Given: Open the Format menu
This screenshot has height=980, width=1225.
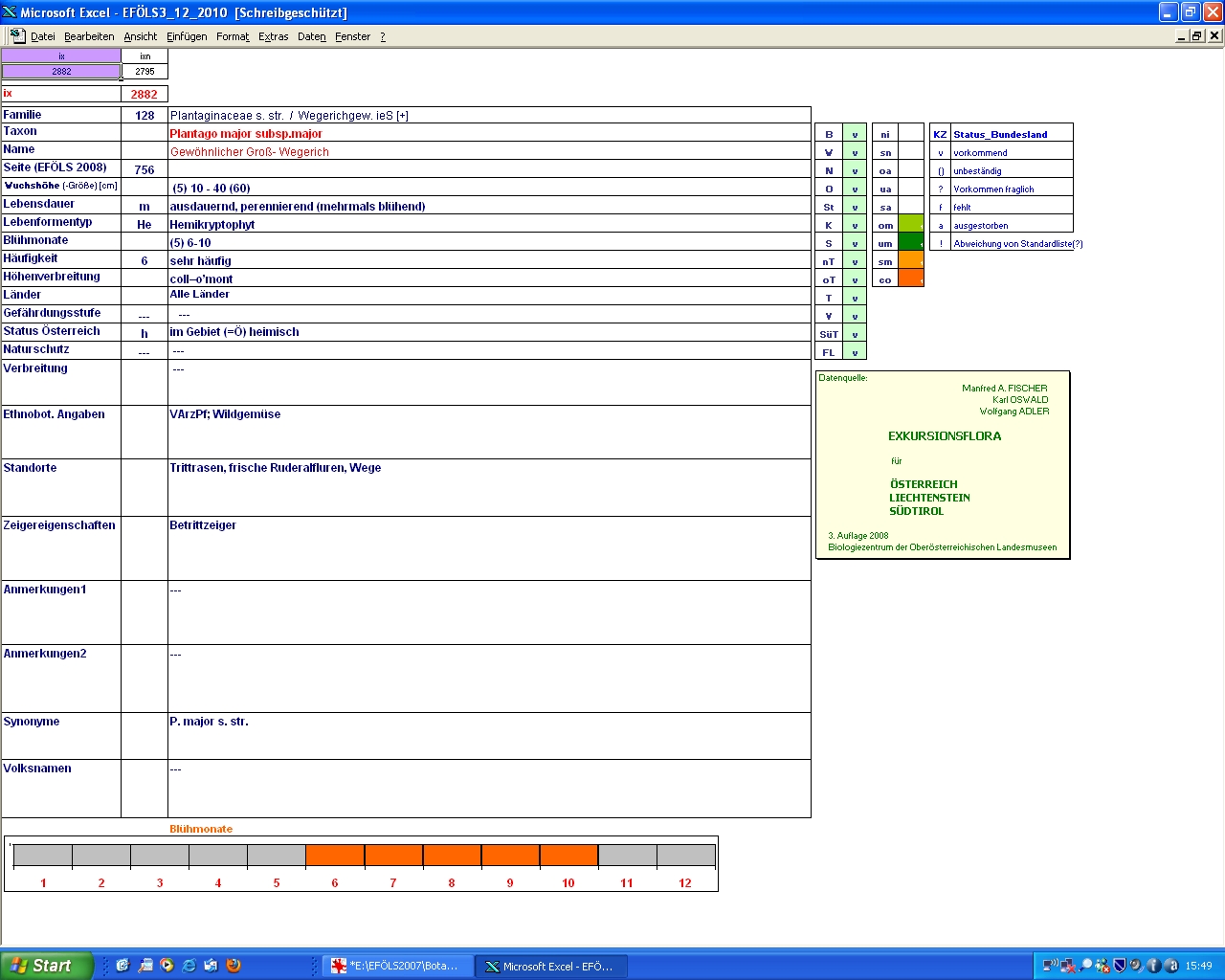Looking at the screenshot, I should coord(233,36).
